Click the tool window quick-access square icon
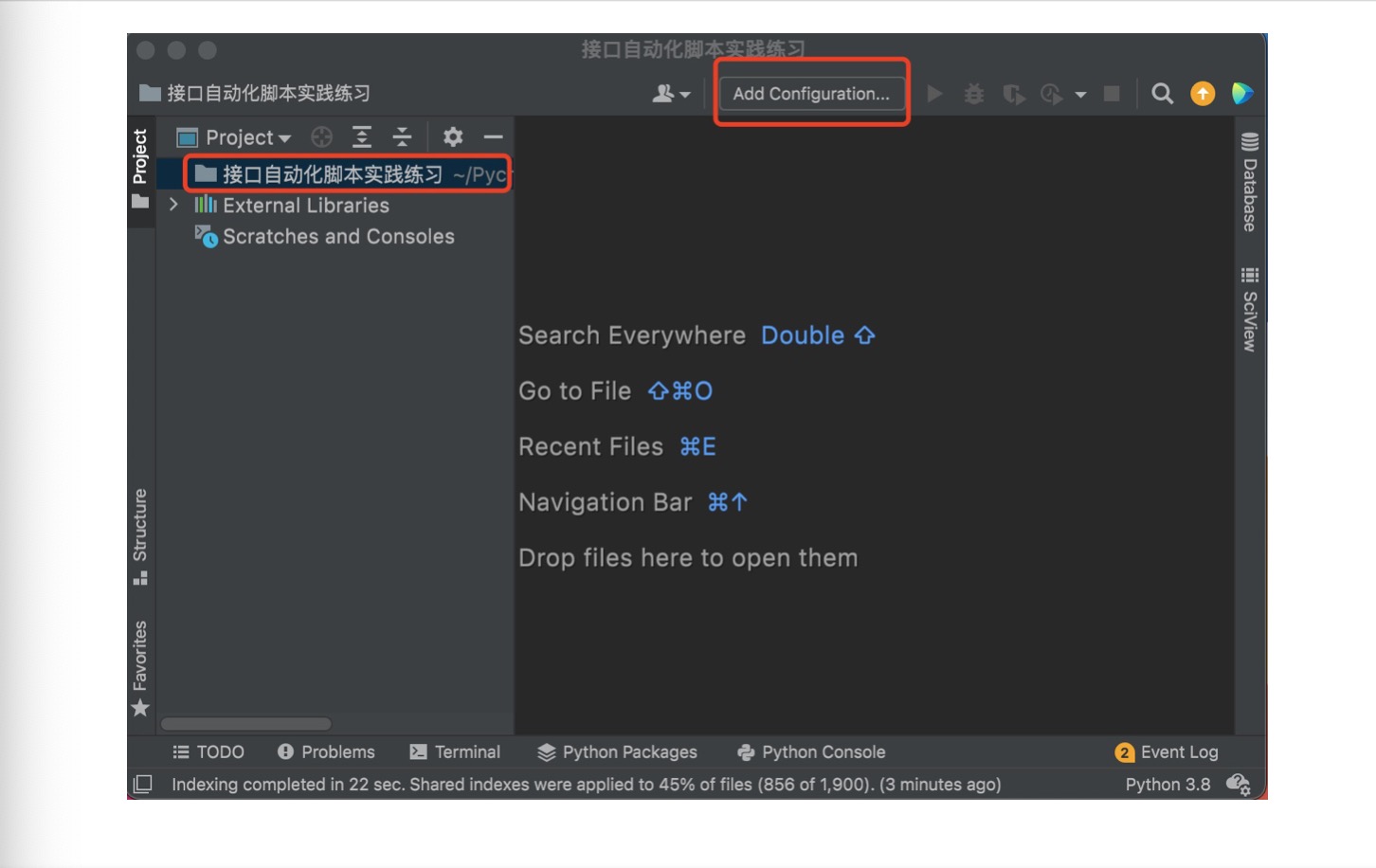This screenshot has width=1376, height=868. [x=143, y=785]
